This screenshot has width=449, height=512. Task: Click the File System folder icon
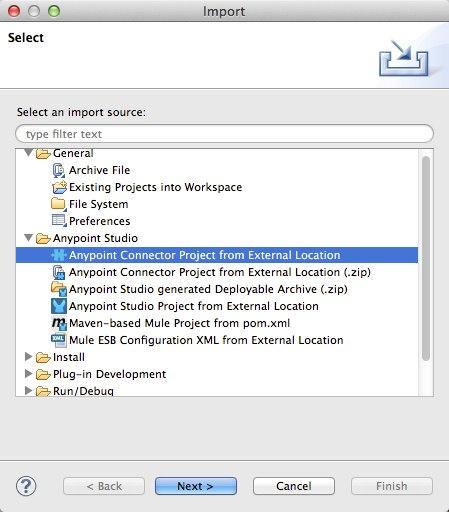[x=59, y=204]
